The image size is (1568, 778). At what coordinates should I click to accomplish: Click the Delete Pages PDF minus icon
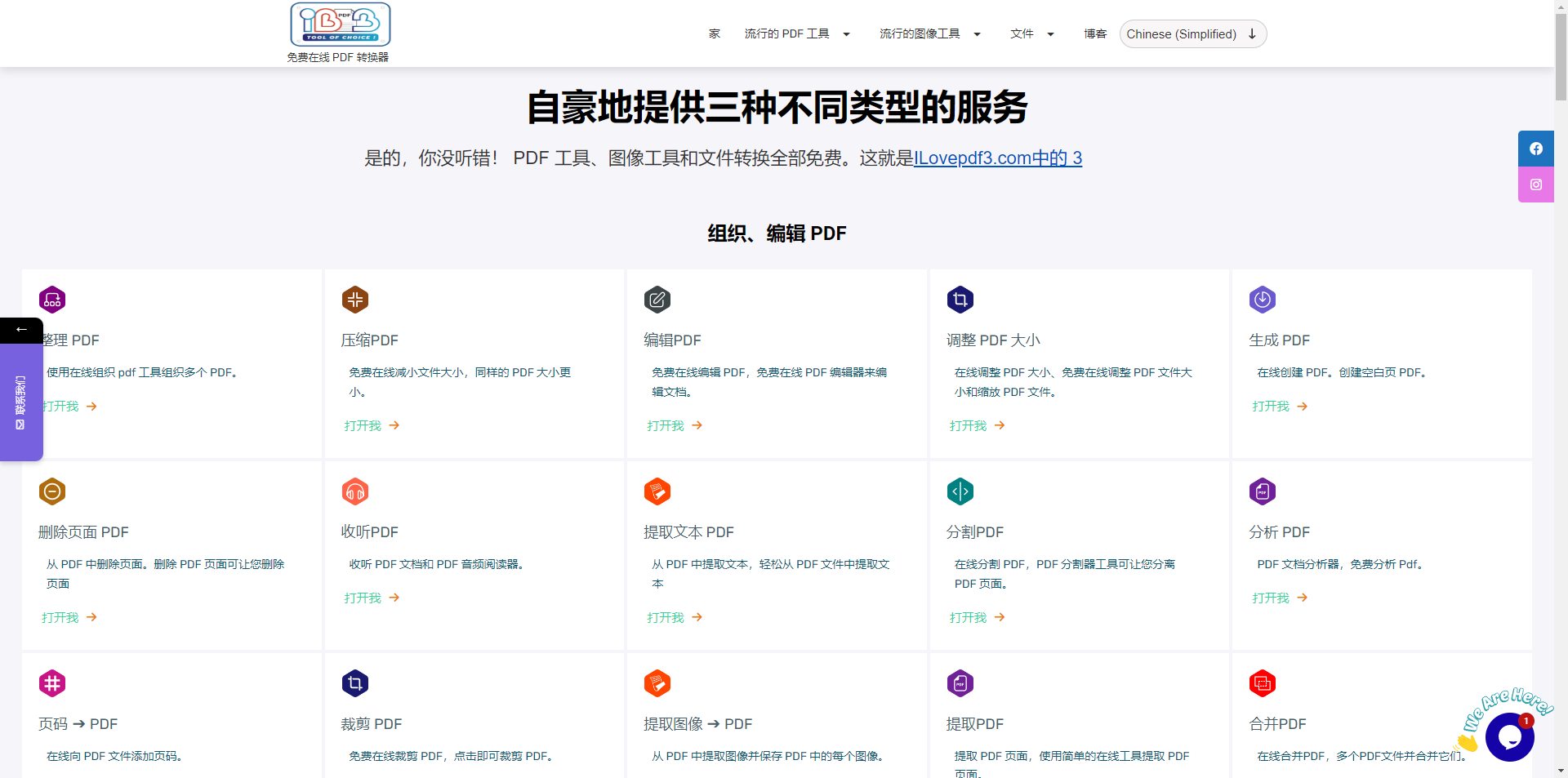pos(52,491)
